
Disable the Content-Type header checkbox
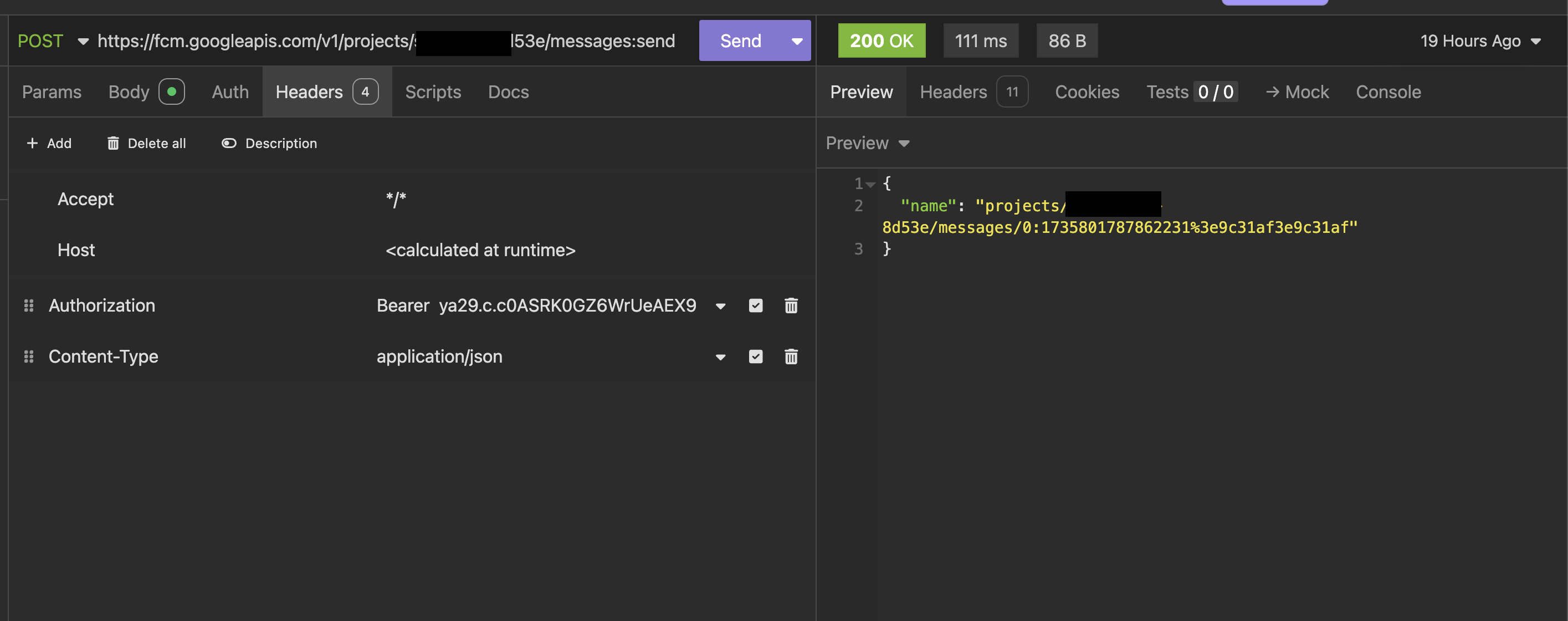pos(755,357)
